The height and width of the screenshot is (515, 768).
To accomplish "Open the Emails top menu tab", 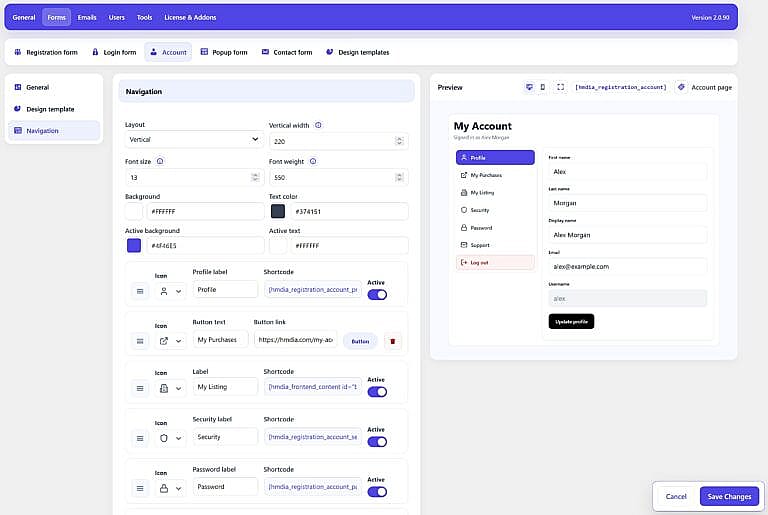I will coord(87,17).
